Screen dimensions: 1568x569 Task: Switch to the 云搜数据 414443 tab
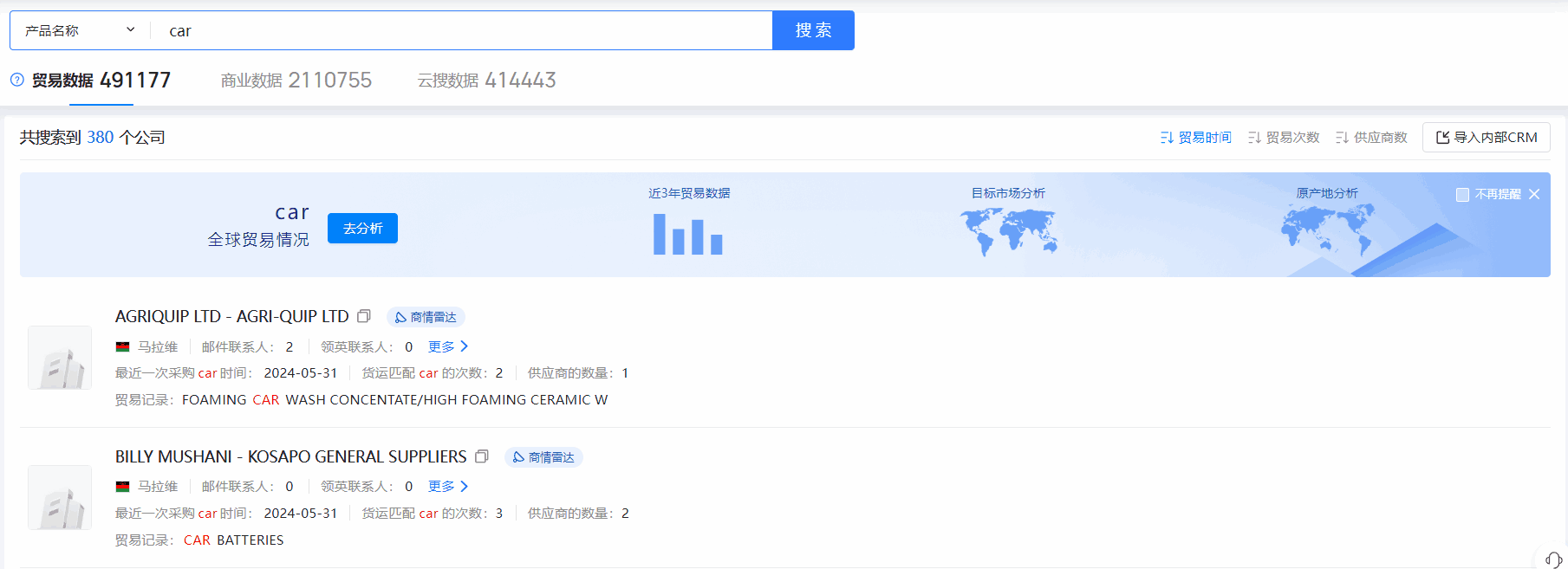(x=487, y=81)
